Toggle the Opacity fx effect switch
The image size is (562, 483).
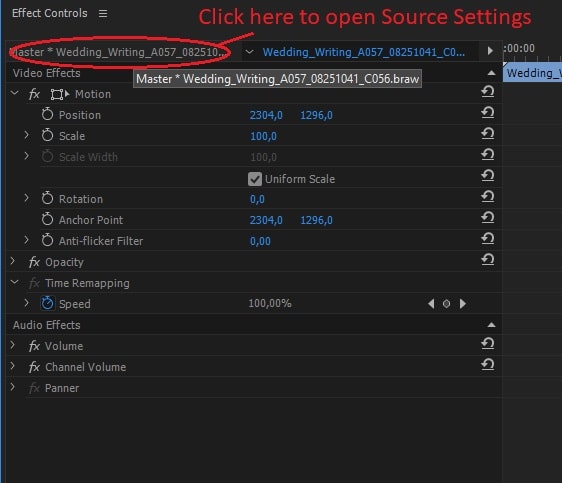pyautogui.click(x=34, y=262)
